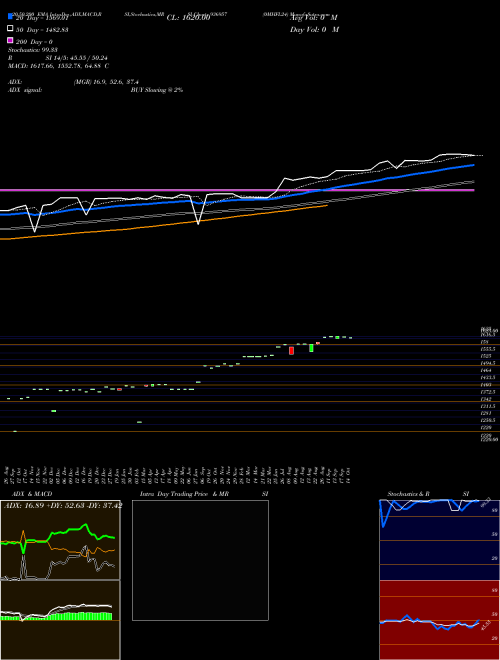The image size is (500, 660).
Task: Click the '50 Day = 1482.83' legend text
Action: [x=42, y=30]
